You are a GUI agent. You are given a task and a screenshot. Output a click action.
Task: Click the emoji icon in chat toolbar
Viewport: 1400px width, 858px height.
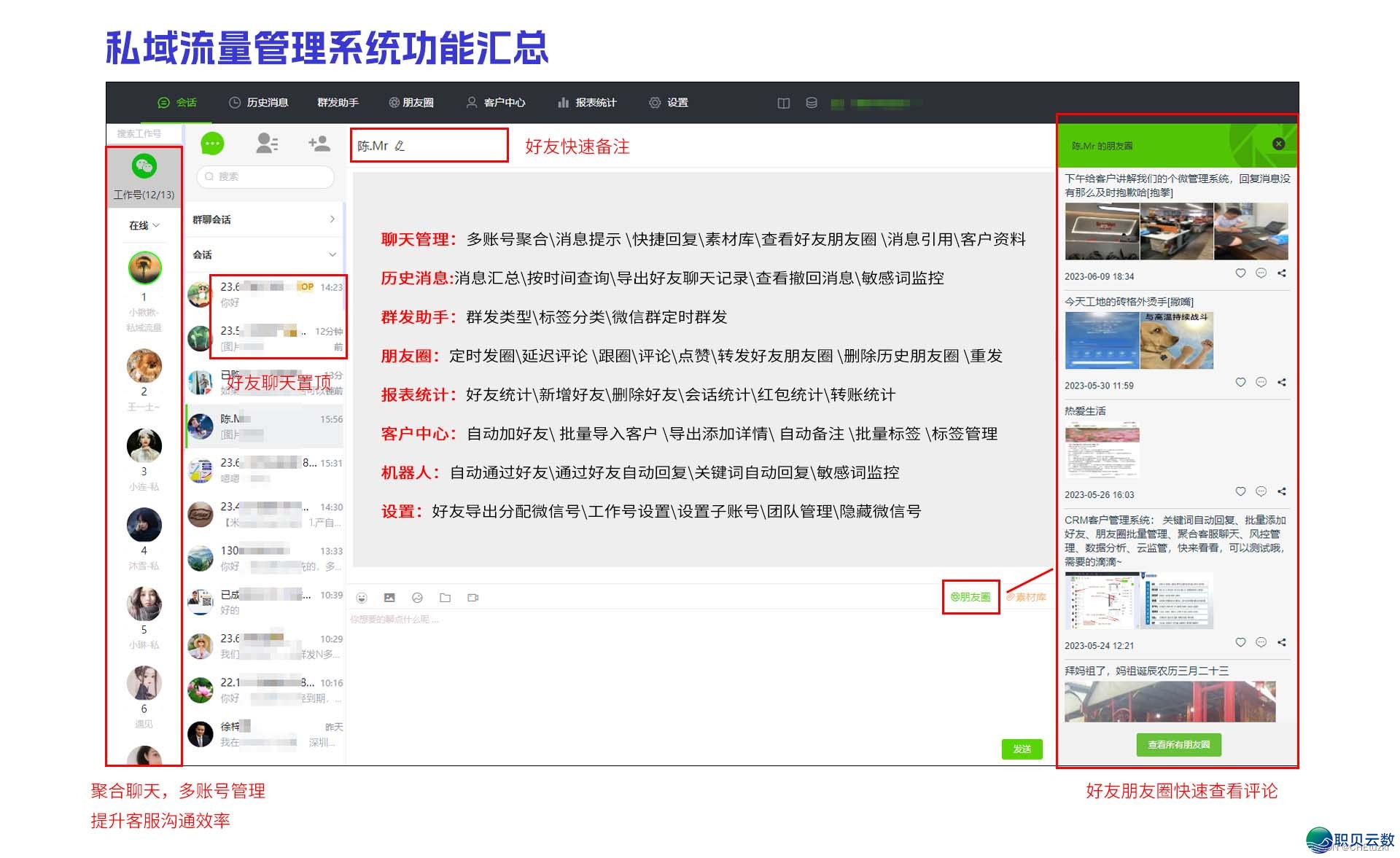click(x=362, y=598)
